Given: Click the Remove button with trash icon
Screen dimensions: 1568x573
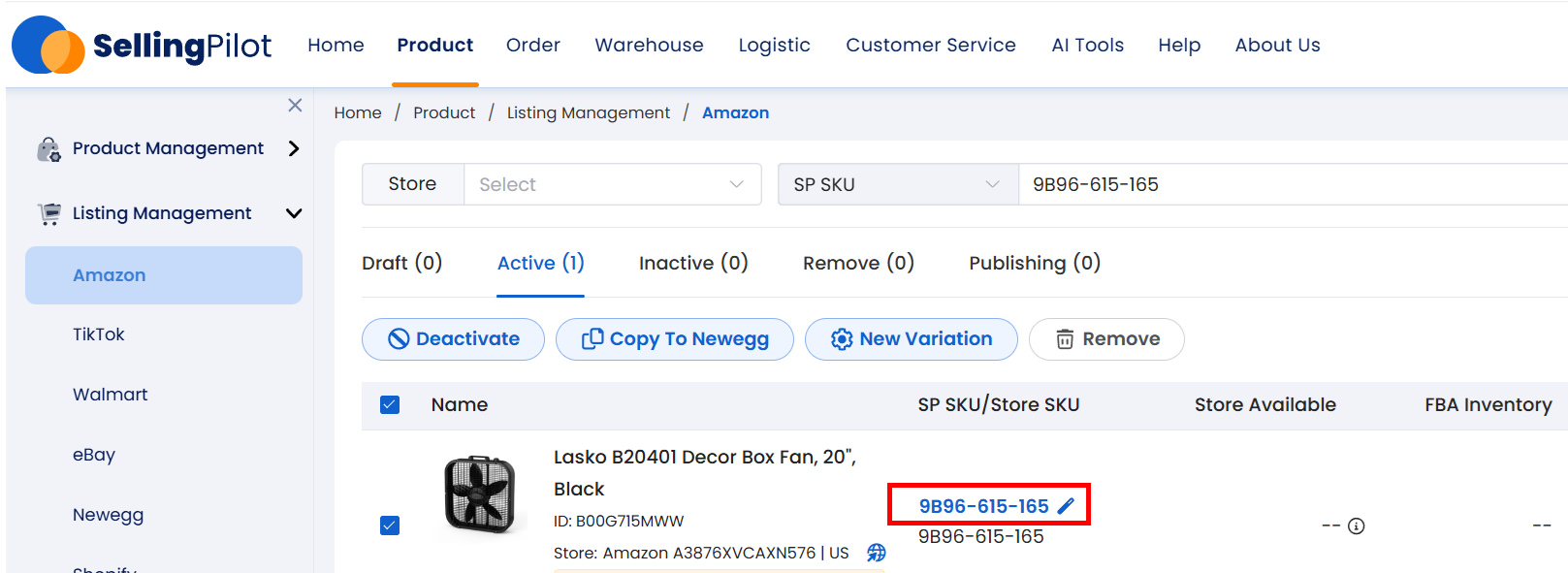Looking at the screenshot, I should (x=1106, y=339).
